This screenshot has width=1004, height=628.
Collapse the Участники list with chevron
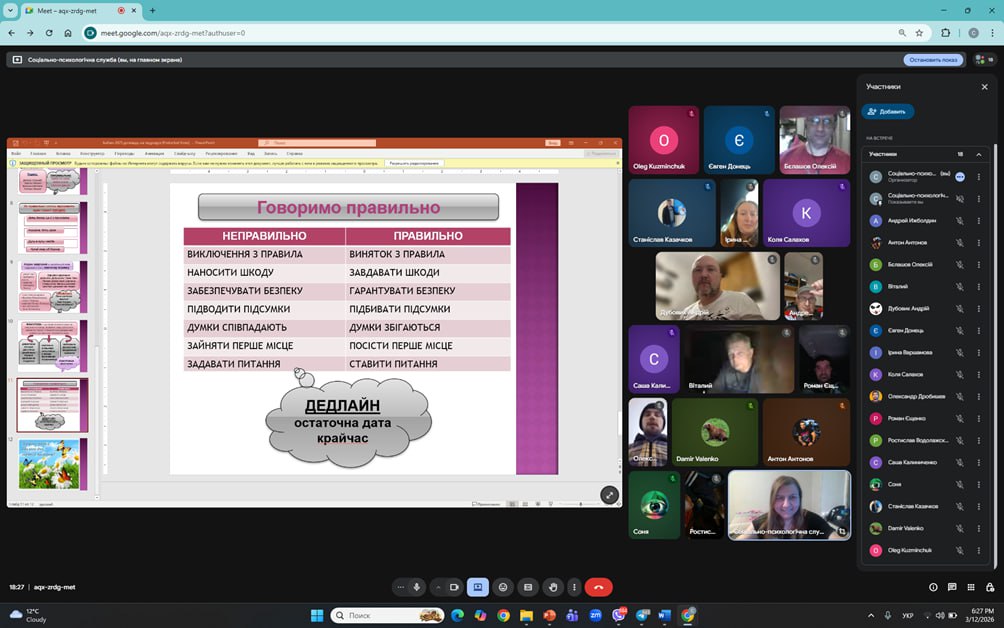(979, 154)
